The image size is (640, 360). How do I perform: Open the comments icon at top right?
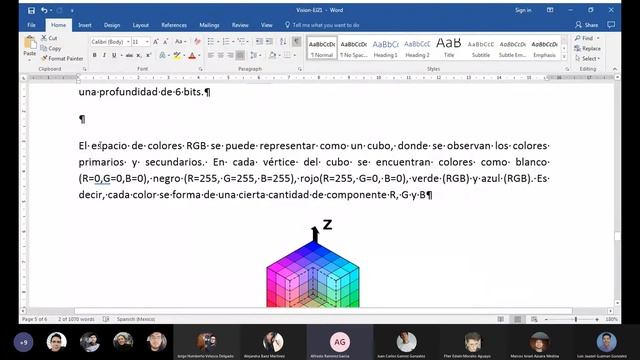pyautogui.click(x=611, y=25)
